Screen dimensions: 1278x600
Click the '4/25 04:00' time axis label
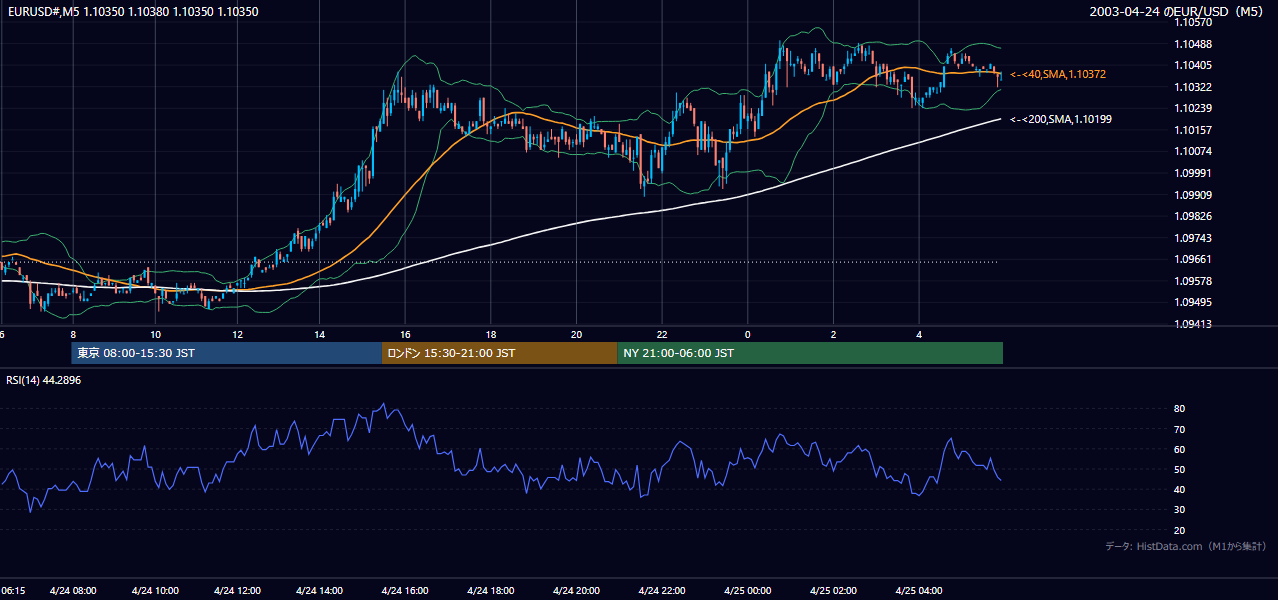point(919,590)
